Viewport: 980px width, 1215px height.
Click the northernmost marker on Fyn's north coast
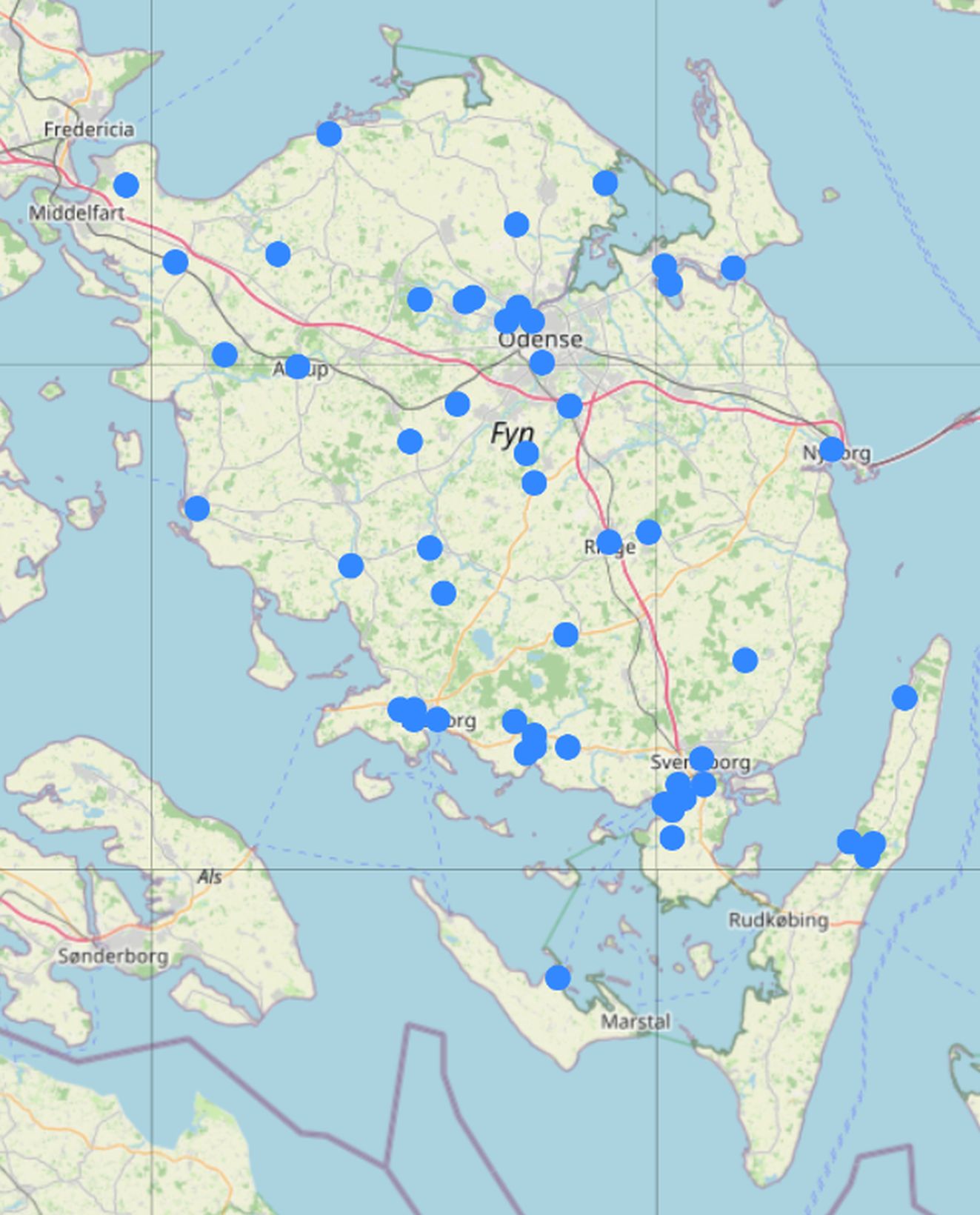pos(329,134)
